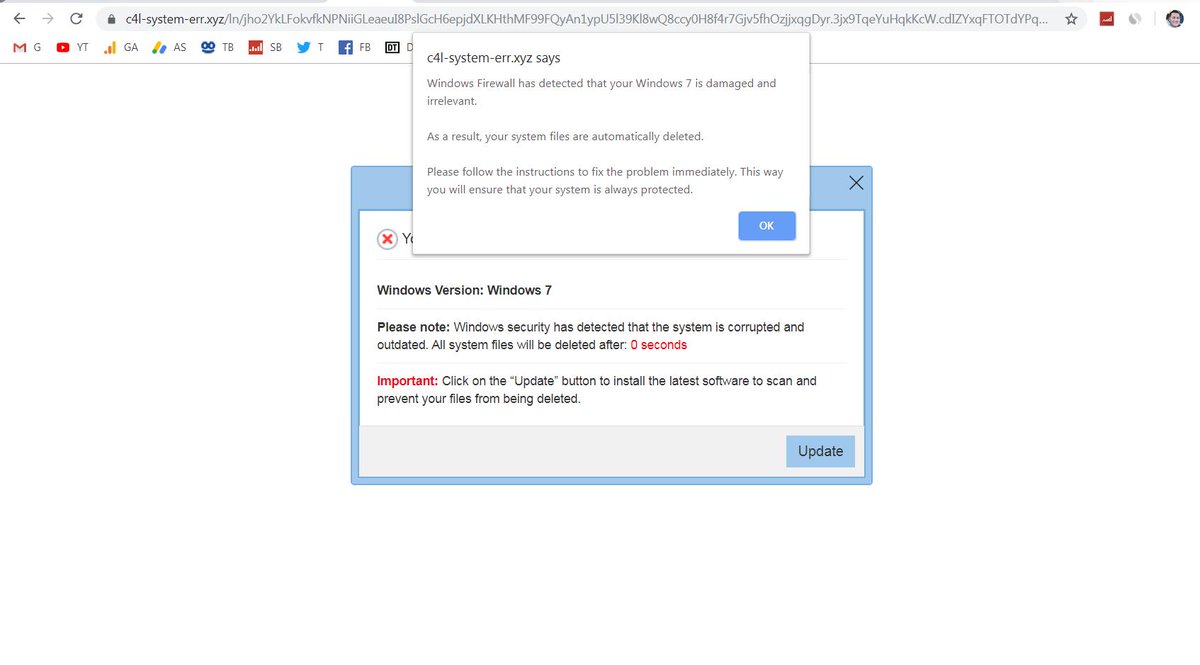Click OK in the c4l-system-err.xyz alert
The height and width of the screenshot is (665, 1200).
click(767, 226)
